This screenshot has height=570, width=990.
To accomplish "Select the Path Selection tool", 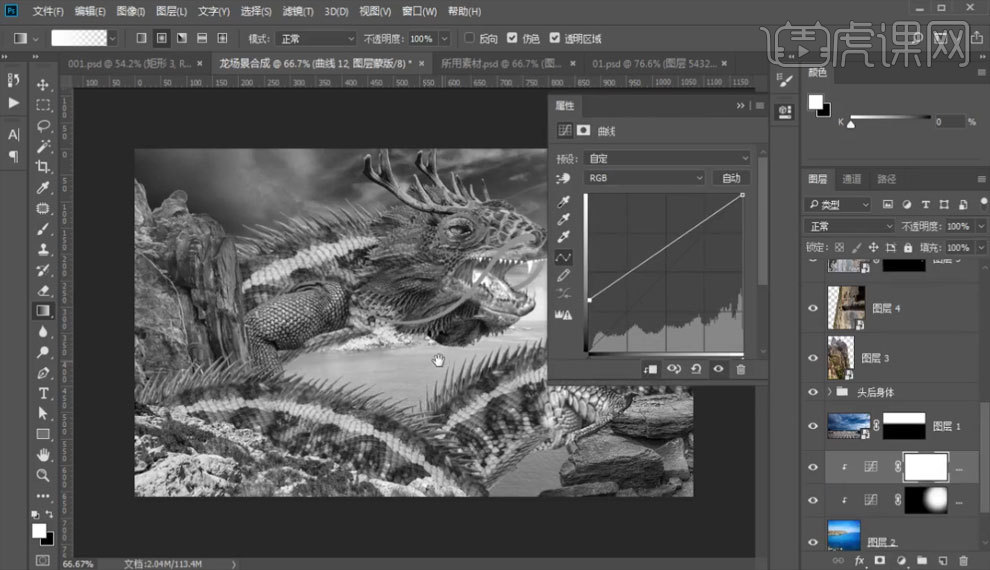I will 43,413.
